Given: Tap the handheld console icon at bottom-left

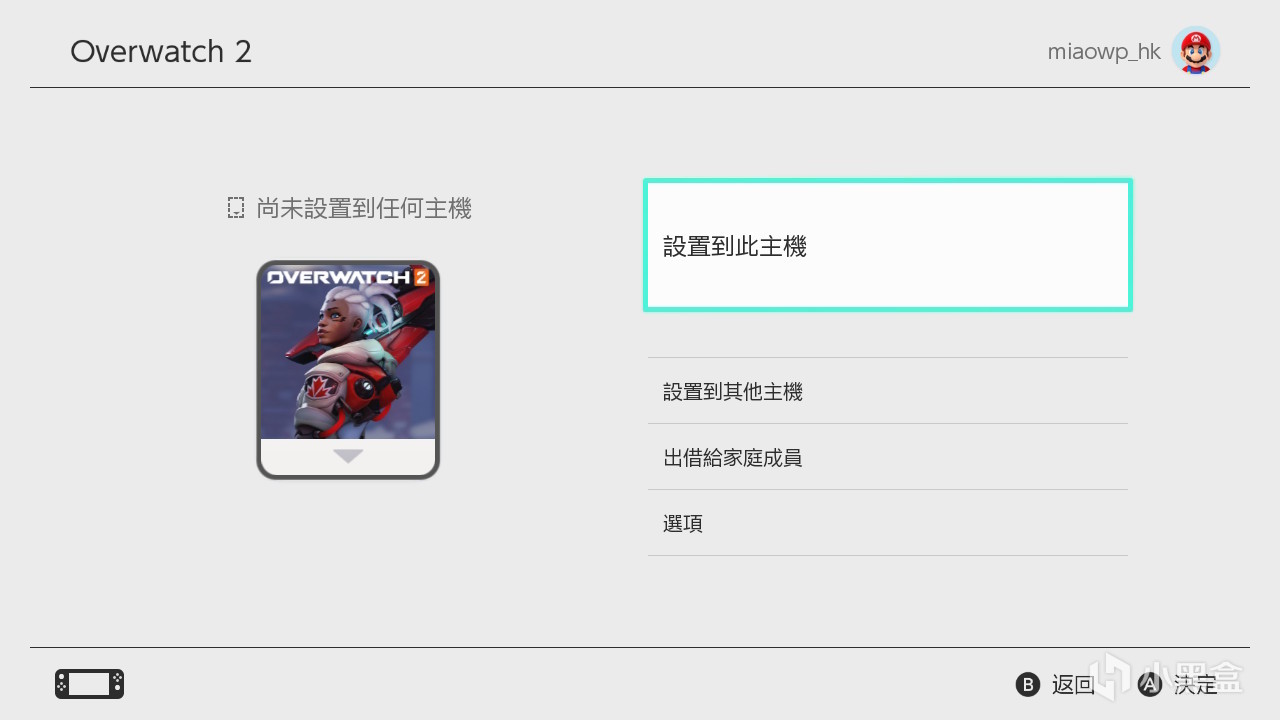Looking at the screenshot, I should tap(89, 684).
